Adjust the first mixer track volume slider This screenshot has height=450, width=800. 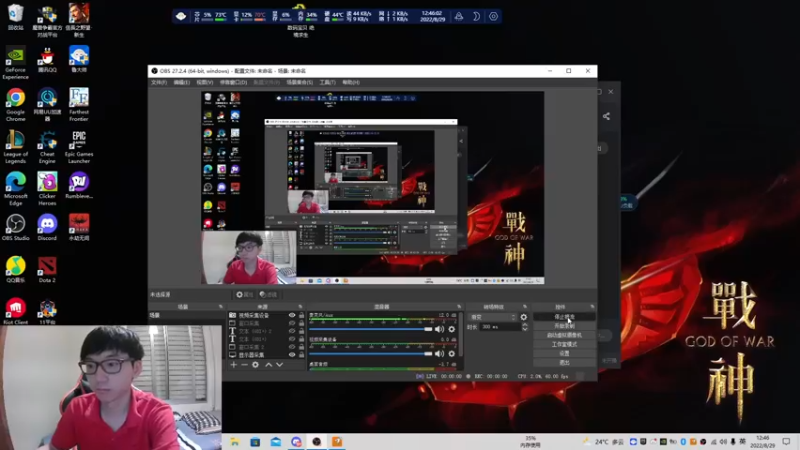[370, 329]
